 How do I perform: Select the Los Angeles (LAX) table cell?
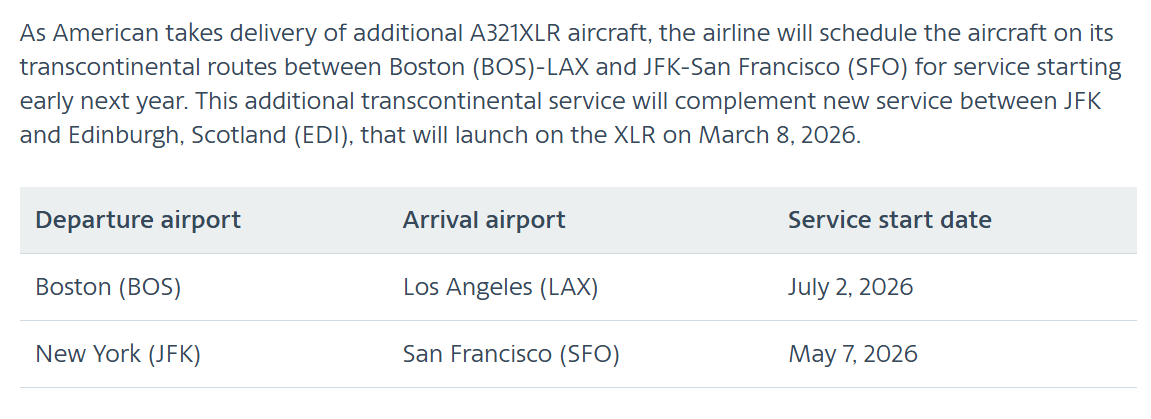click(500, 287)
